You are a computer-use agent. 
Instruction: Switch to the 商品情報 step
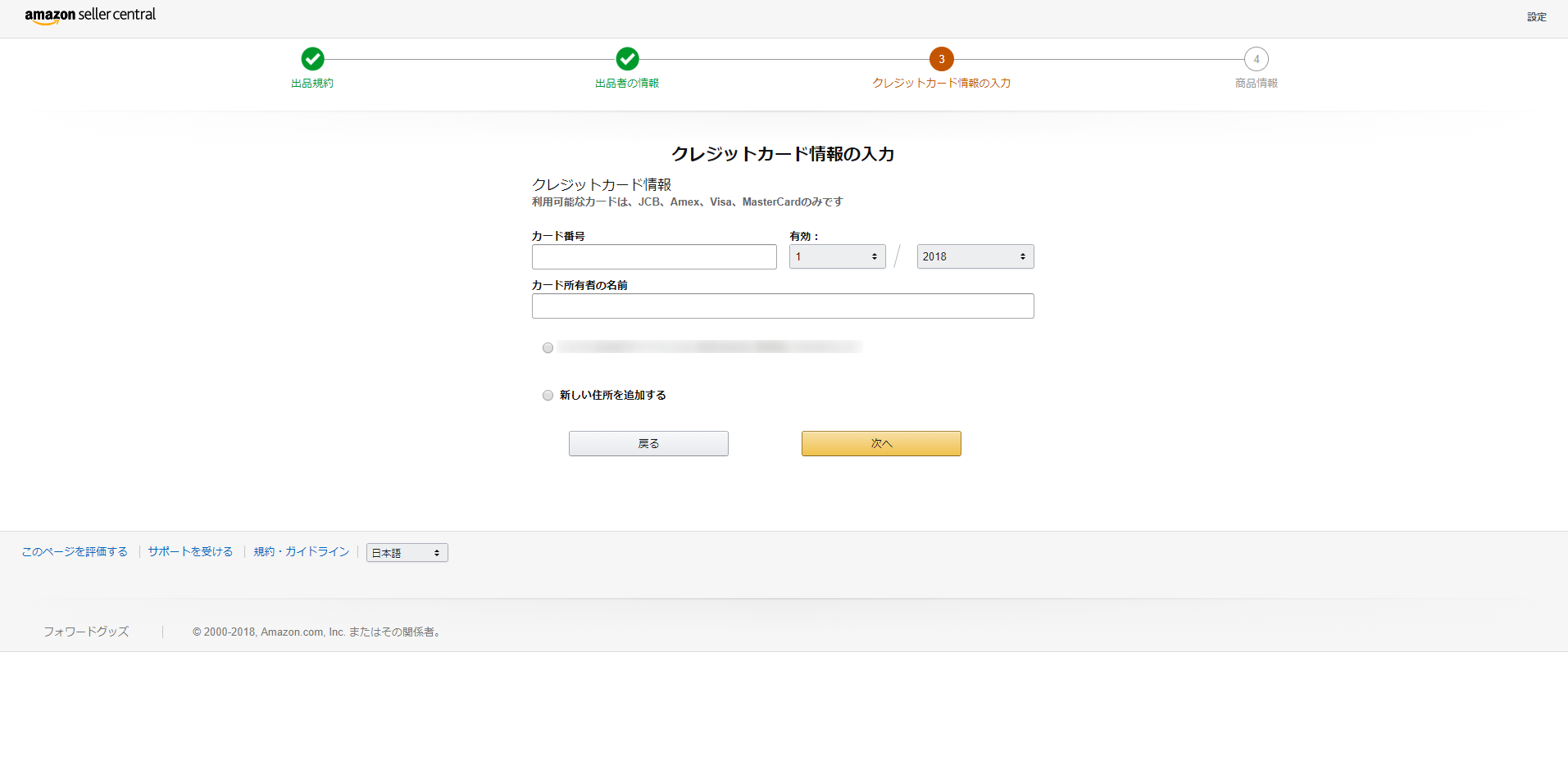(1256, 82)
